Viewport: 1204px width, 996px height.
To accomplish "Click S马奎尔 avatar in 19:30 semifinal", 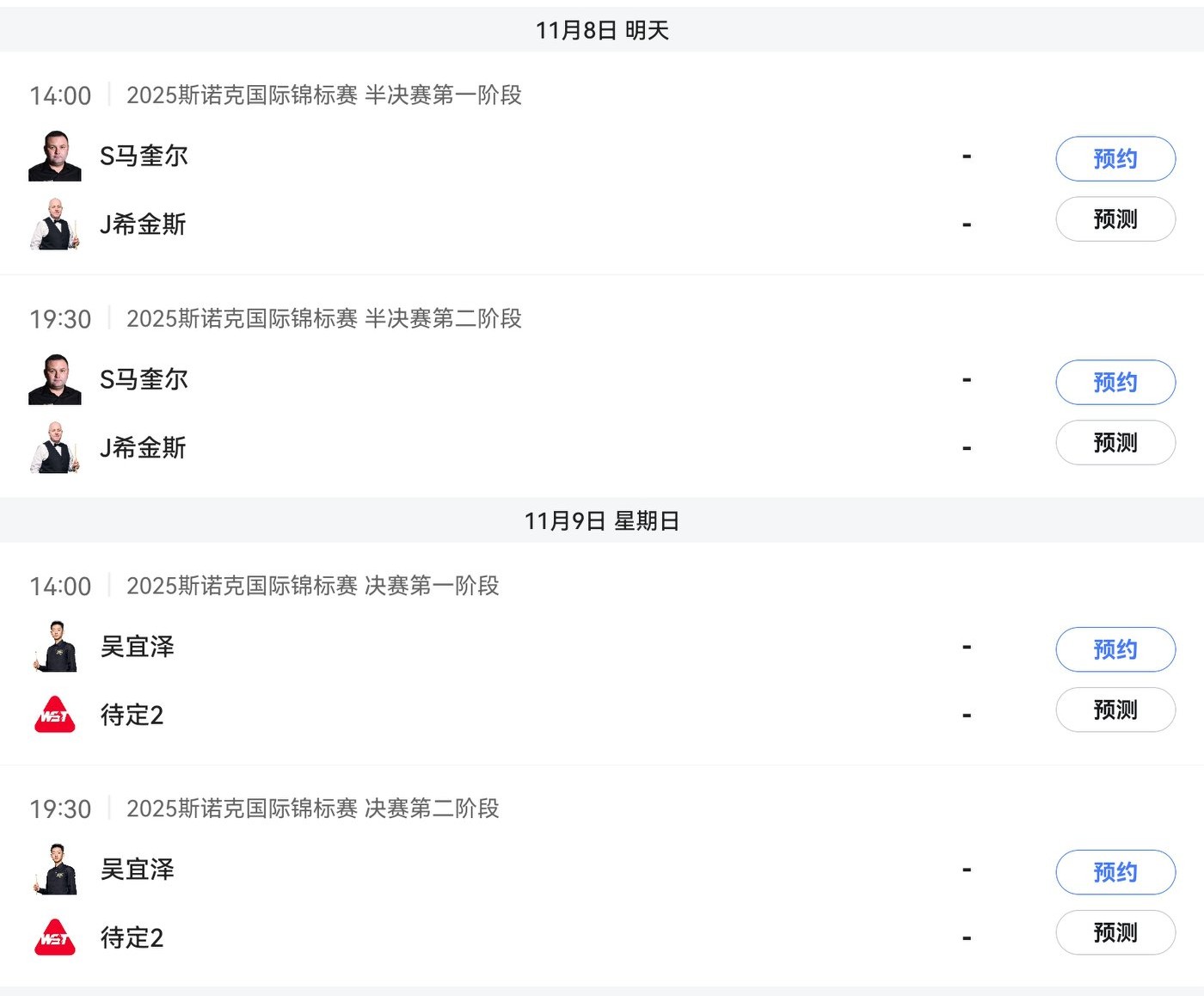I will click(x=55, y=379).
